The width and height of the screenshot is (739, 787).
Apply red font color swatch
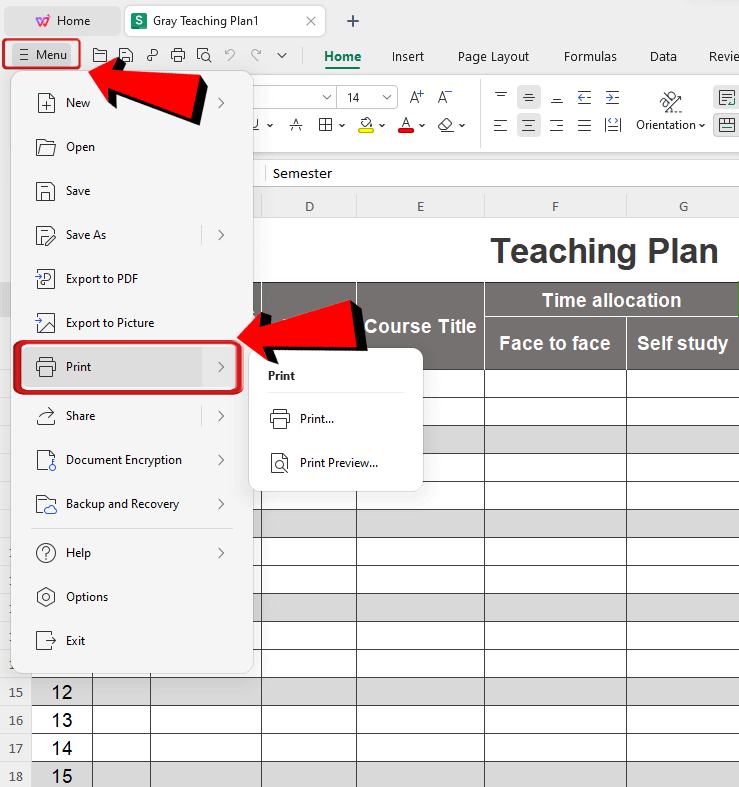[x=406, y=125]
